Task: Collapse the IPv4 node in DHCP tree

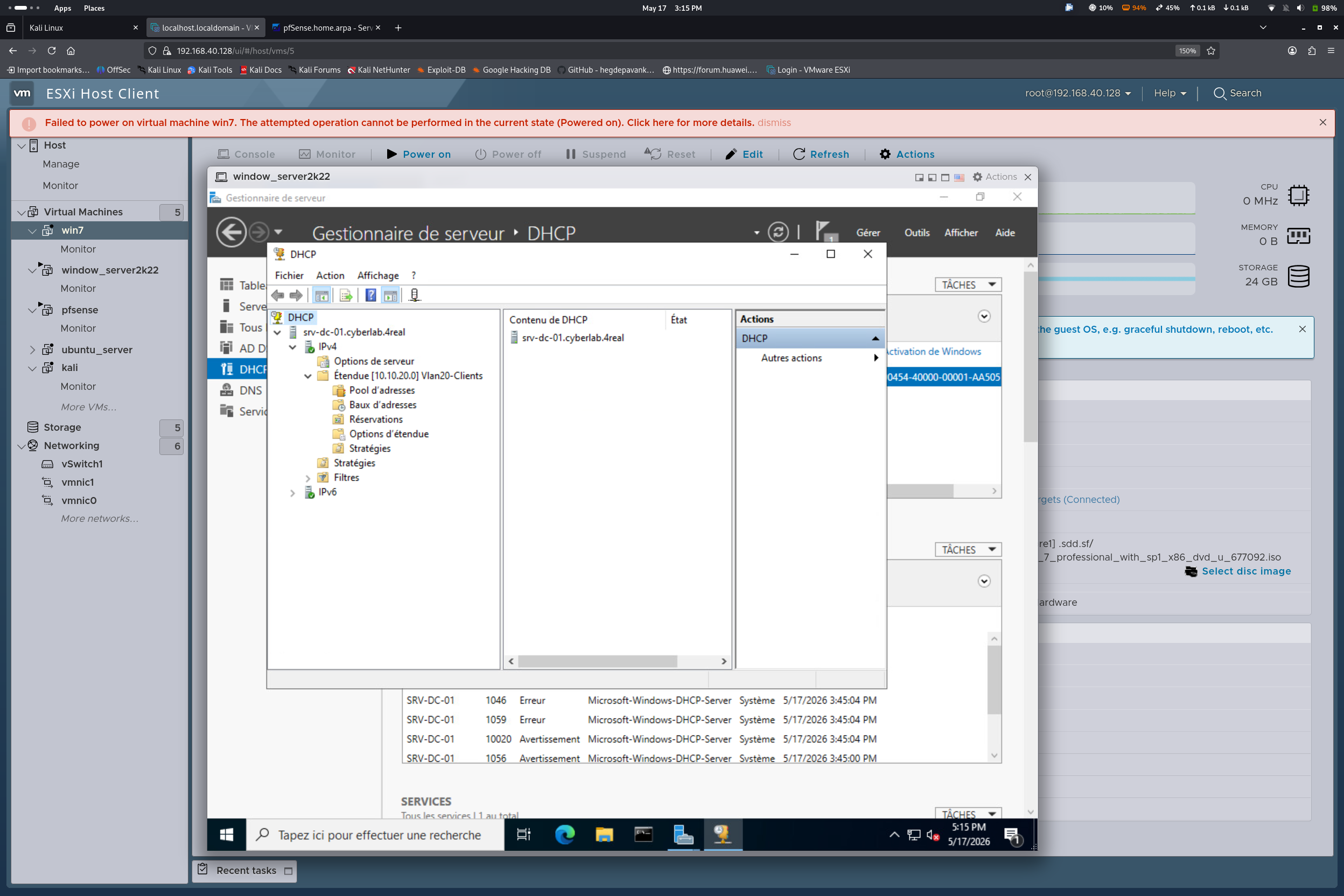Action: [x=292, y=347]
